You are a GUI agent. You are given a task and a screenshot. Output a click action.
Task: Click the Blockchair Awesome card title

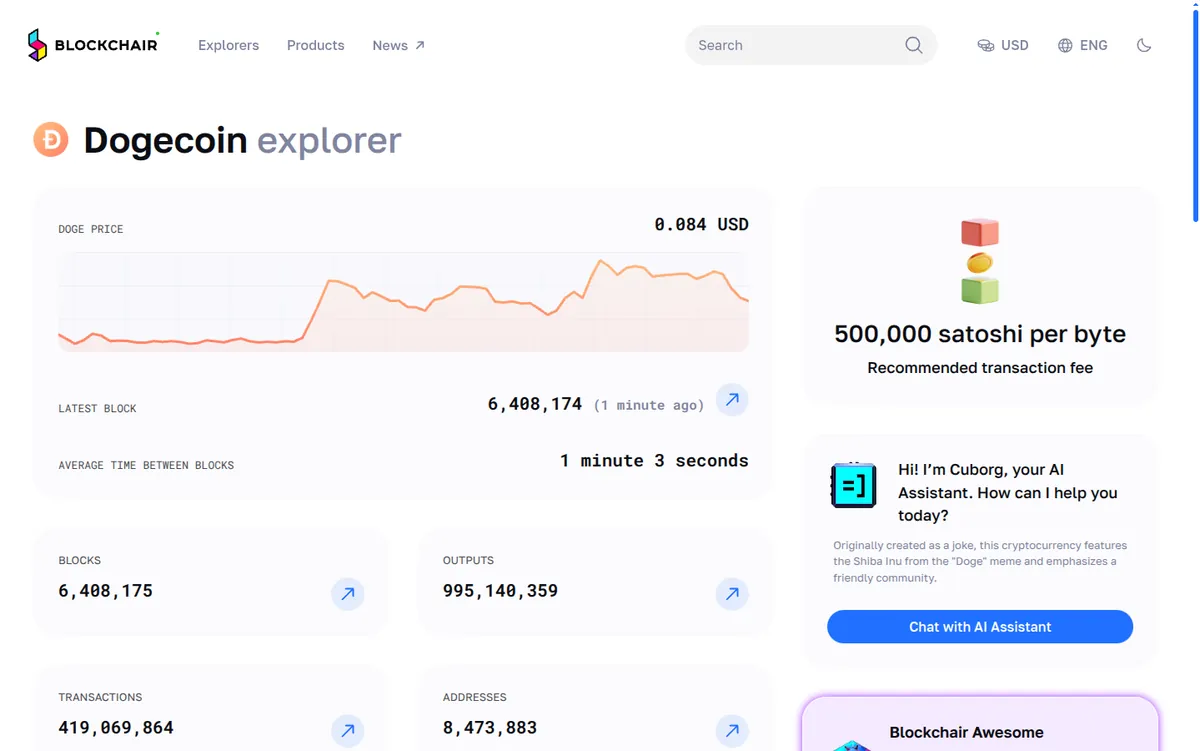(x=966, y=732)
